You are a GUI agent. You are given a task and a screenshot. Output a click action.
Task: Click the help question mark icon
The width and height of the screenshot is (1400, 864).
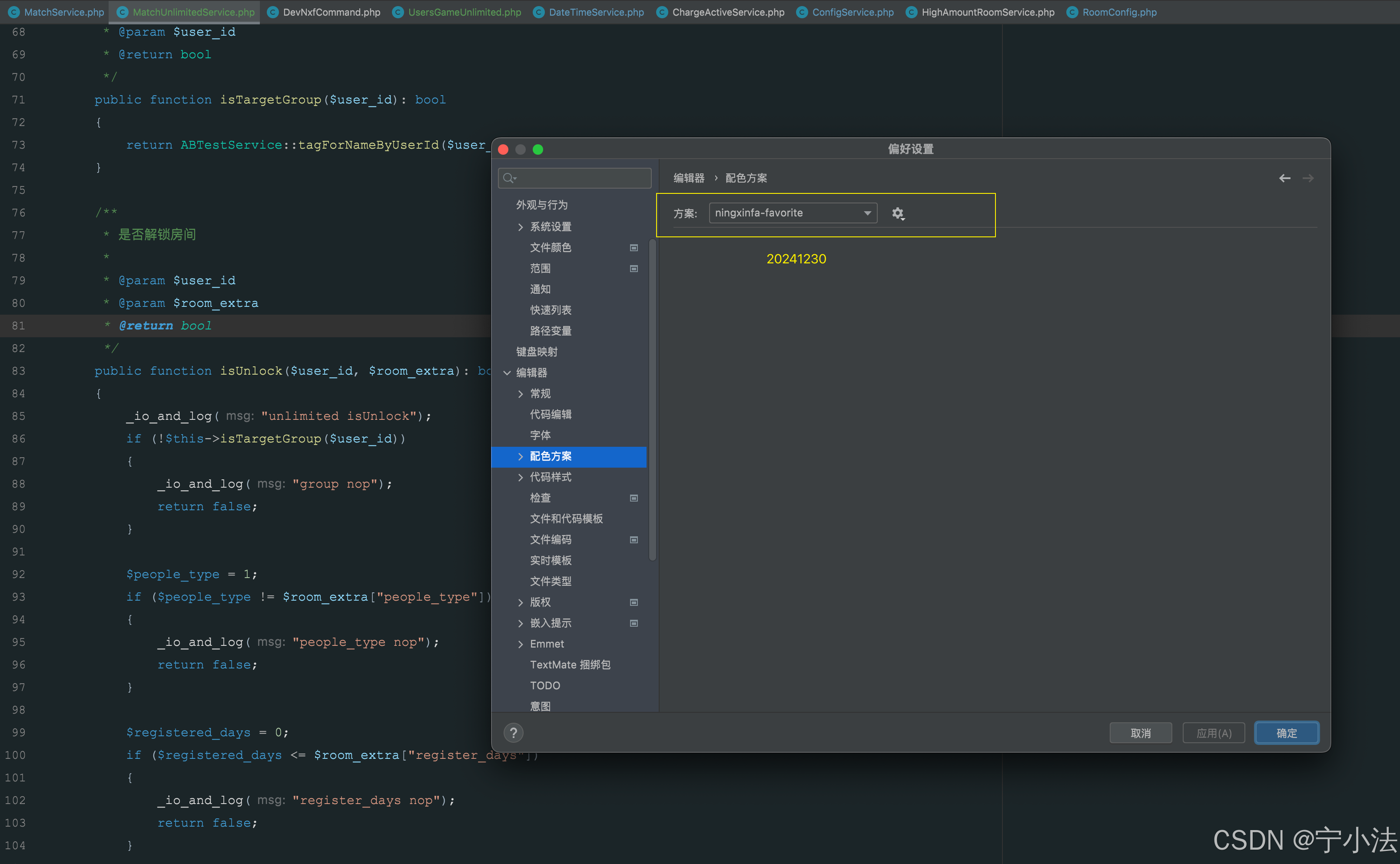513,733
